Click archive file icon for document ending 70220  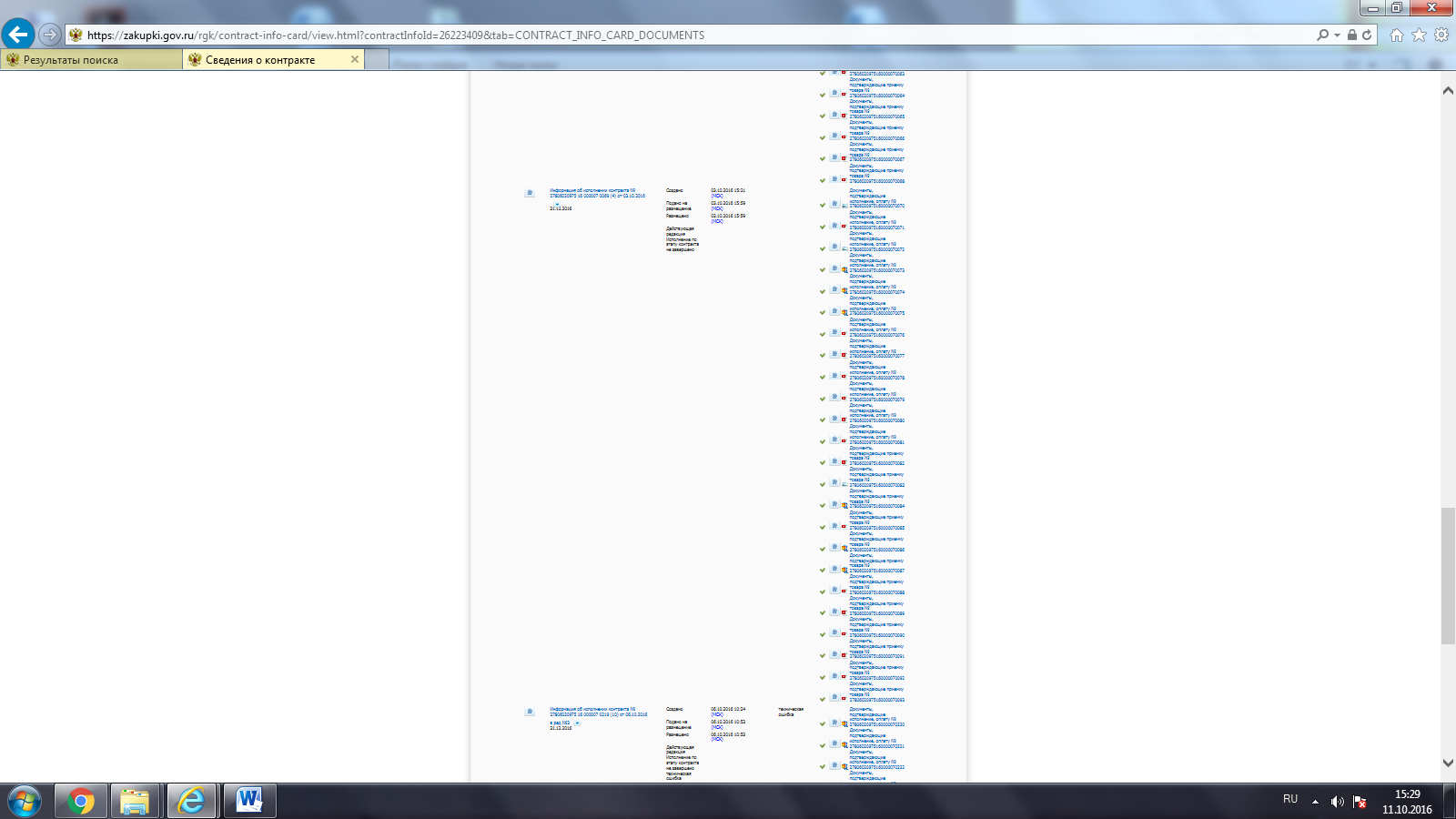844,723
